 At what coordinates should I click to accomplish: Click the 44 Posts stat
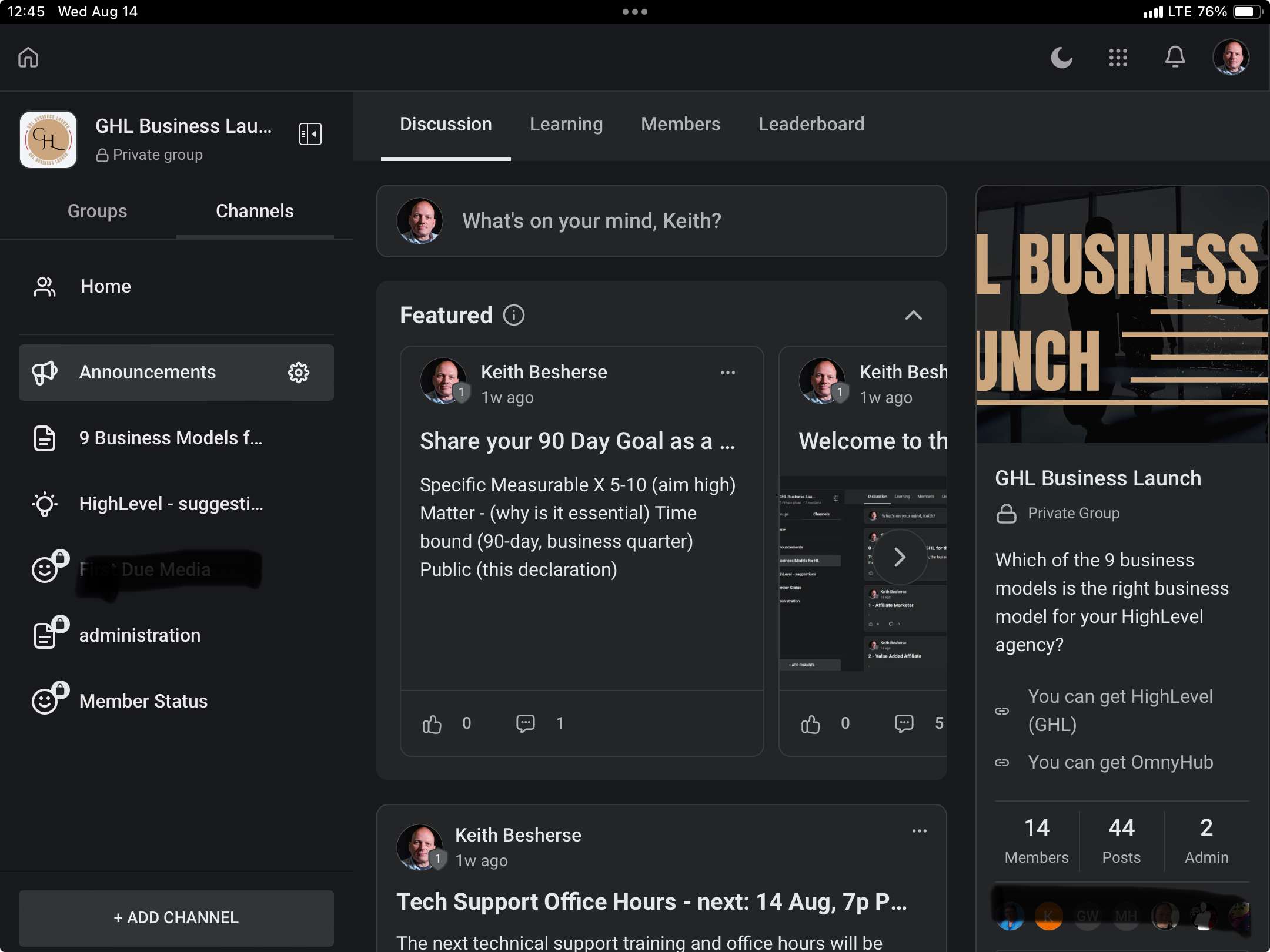pos(1121,840)
